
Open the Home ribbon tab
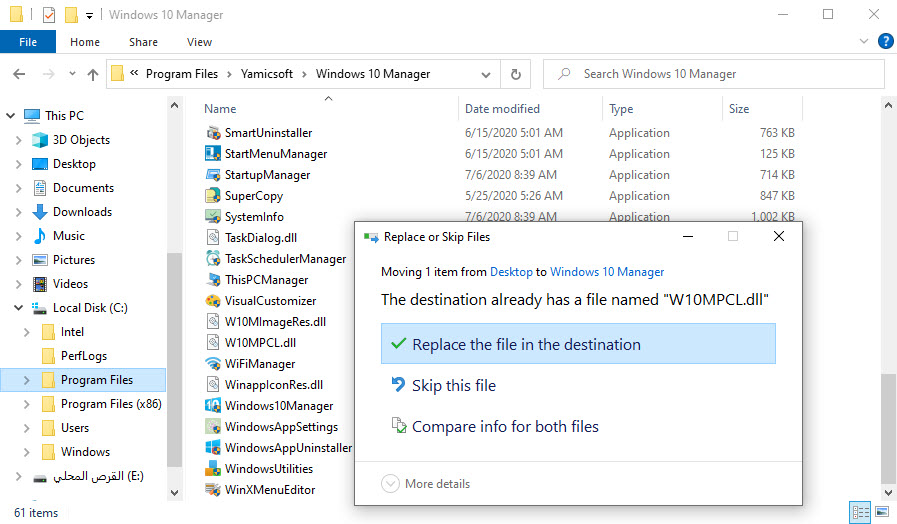(85, 42)
